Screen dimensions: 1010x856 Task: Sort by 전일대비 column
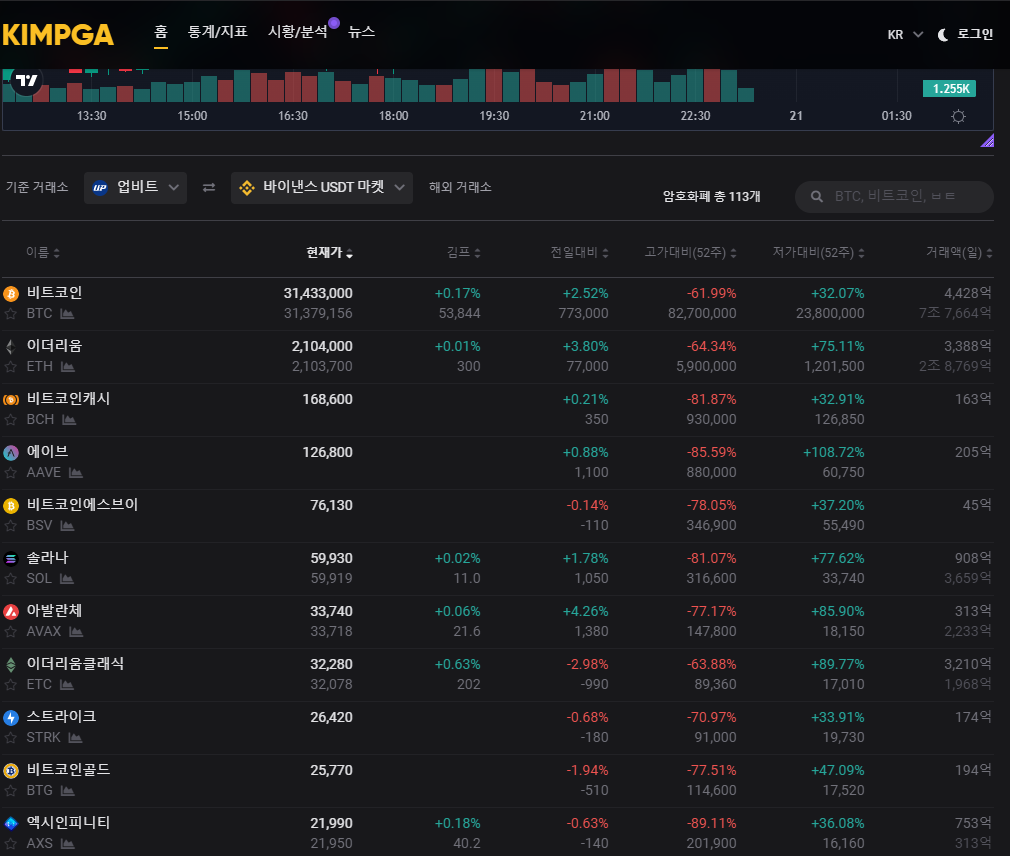click(579, 252)
